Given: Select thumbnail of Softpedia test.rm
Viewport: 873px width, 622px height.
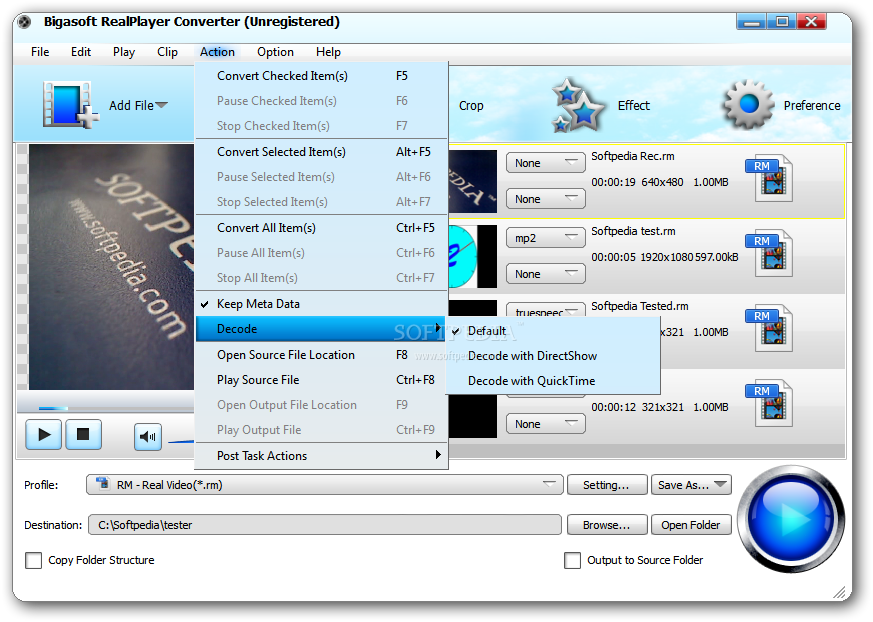Looking at the screenshot, I should click(x=473, y=256).
